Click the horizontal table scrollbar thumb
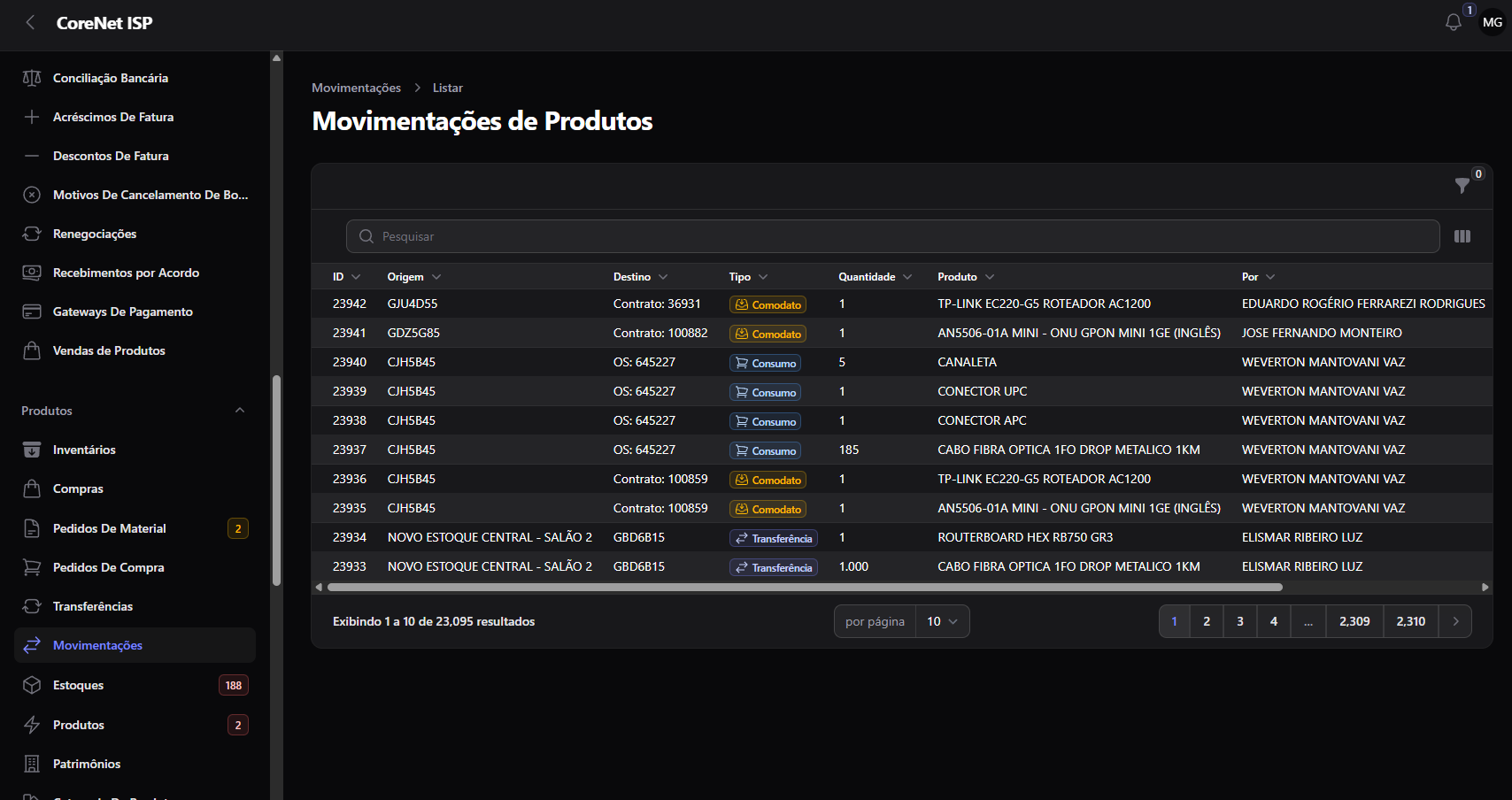This screenshot has width=1512, height=800. (805, 587)
